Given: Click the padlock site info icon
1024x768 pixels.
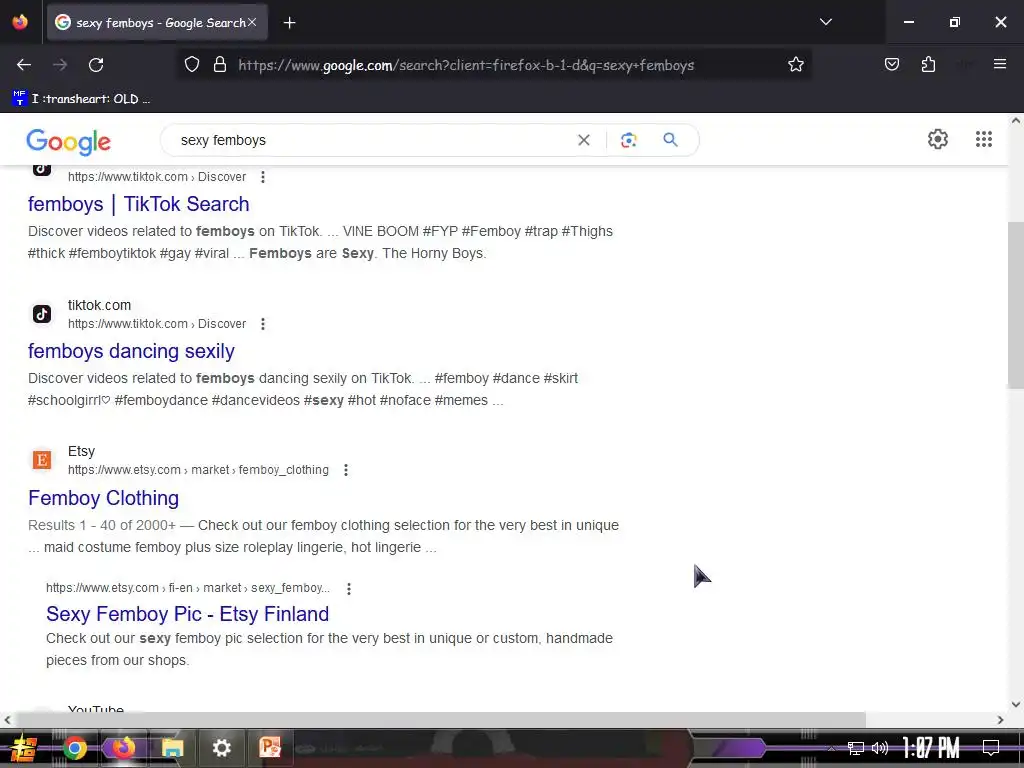Looking at the screenshot, I should click(220, 65).
